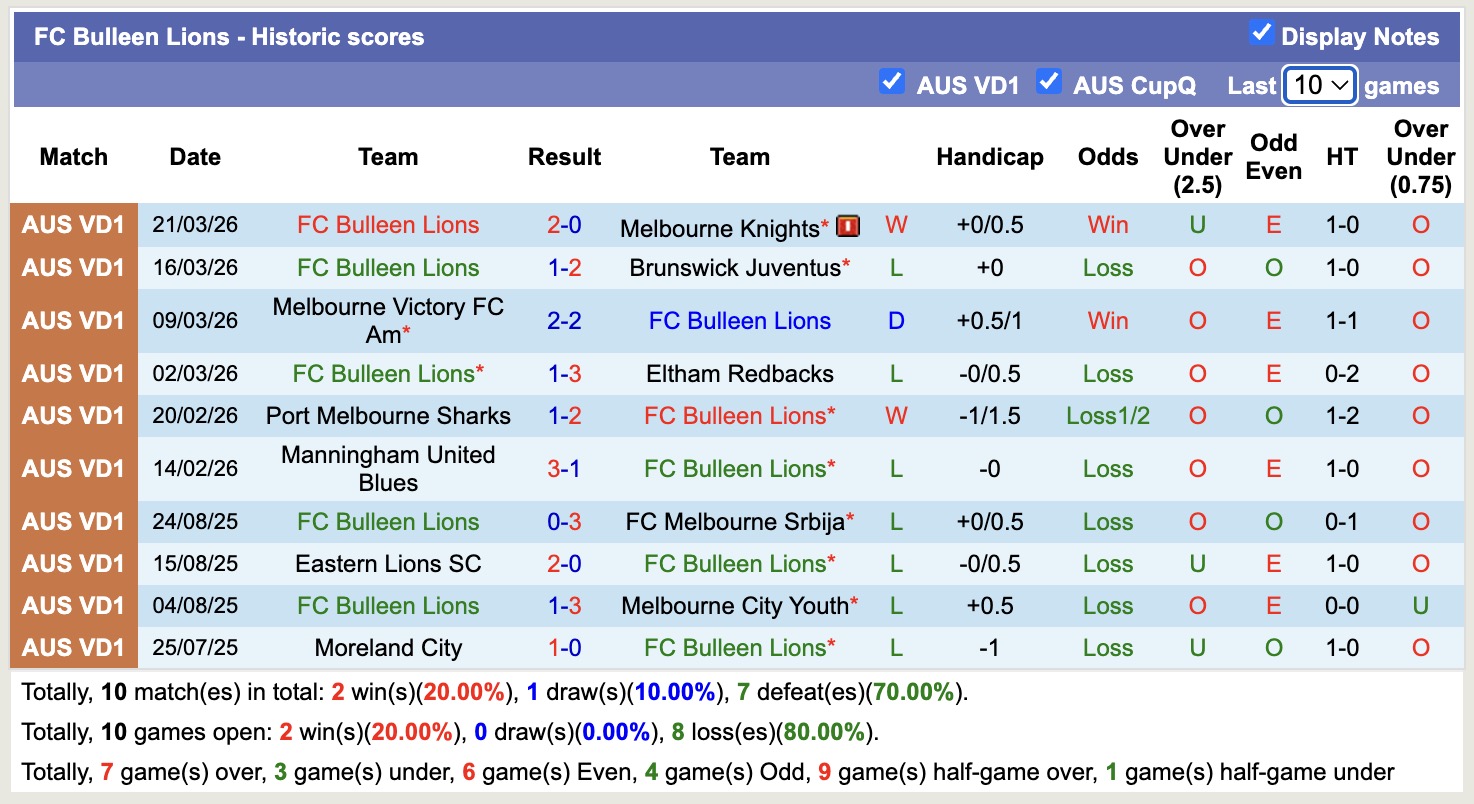The width and height of the screenshot is (1474, 804).
Task: Click Melbourne Victory FC Am team name
Action: click(x=388, y=320)
